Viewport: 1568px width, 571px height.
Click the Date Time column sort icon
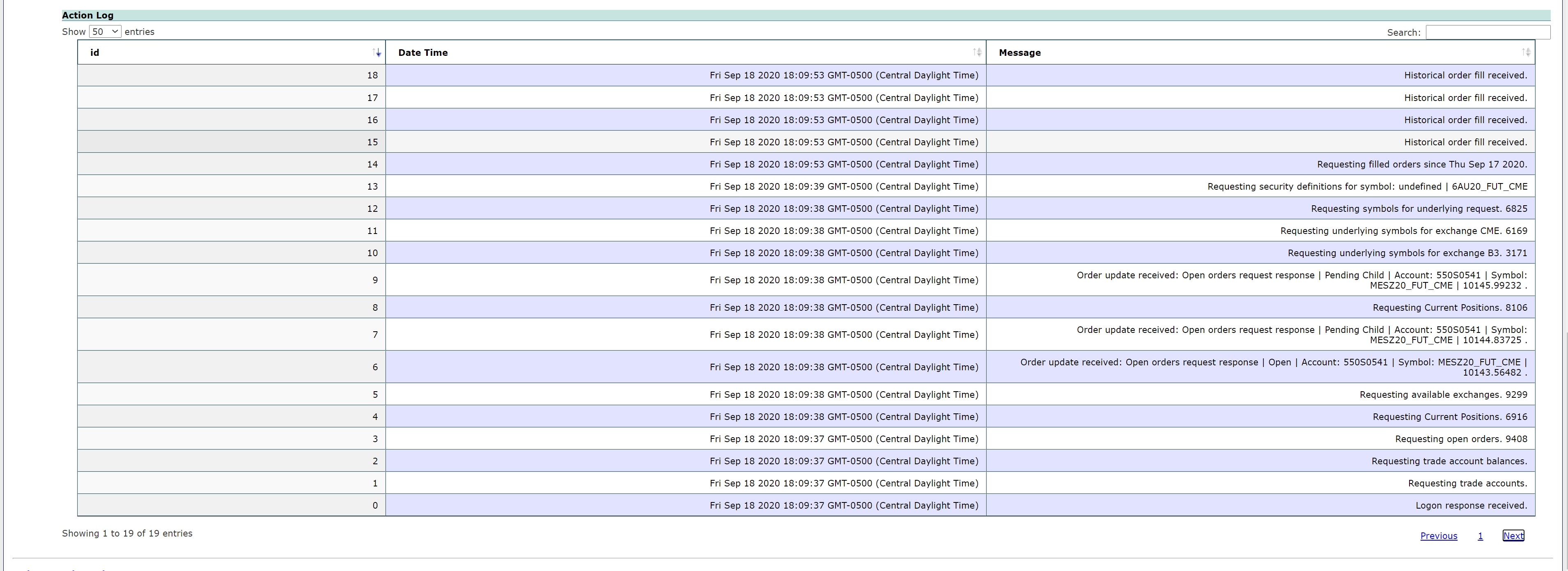976,53
